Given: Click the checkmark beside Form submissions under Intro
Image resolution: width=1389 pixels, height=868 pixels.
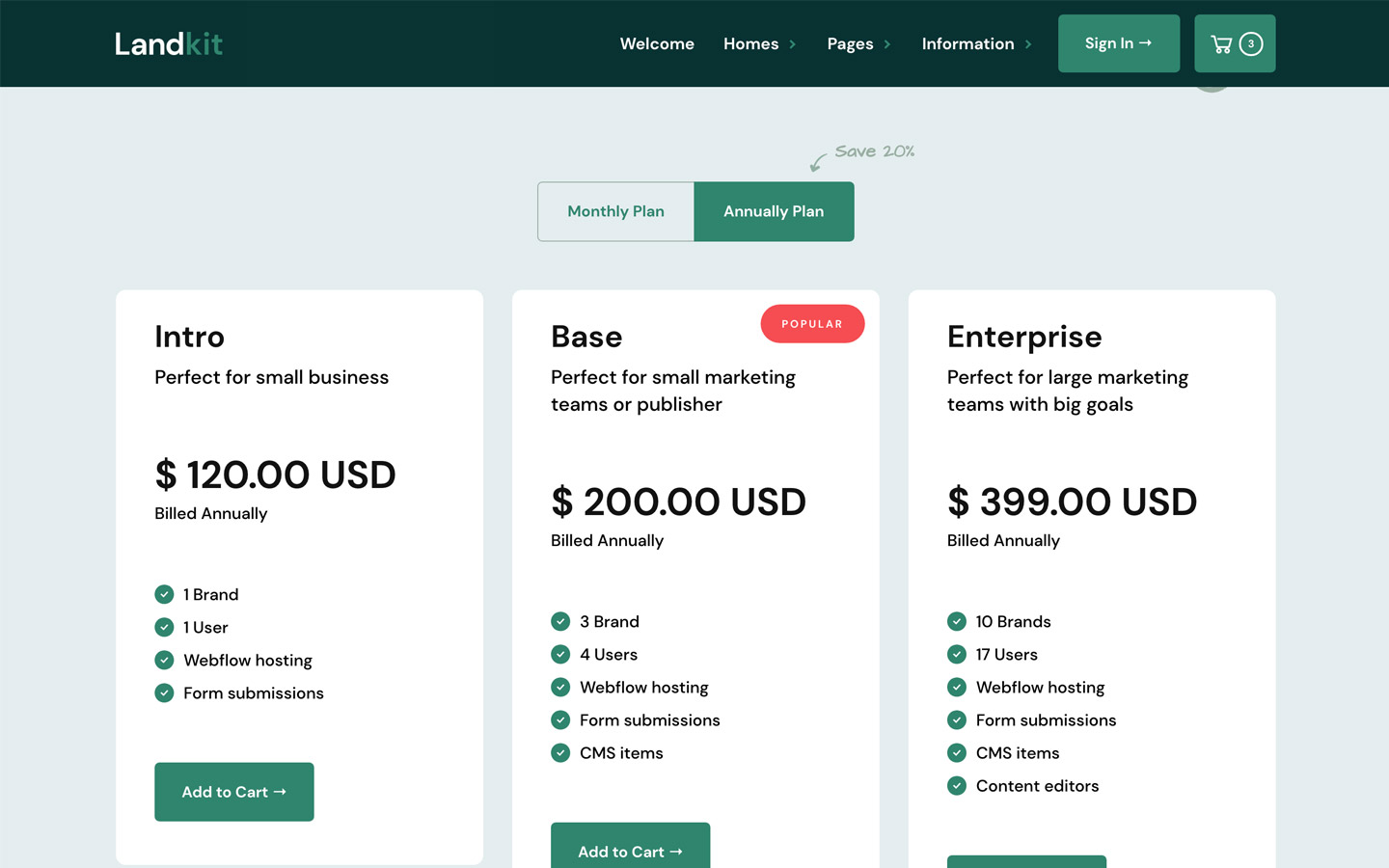Looking at the screenshot, I should pyautogui.click(x=164, y=692).
